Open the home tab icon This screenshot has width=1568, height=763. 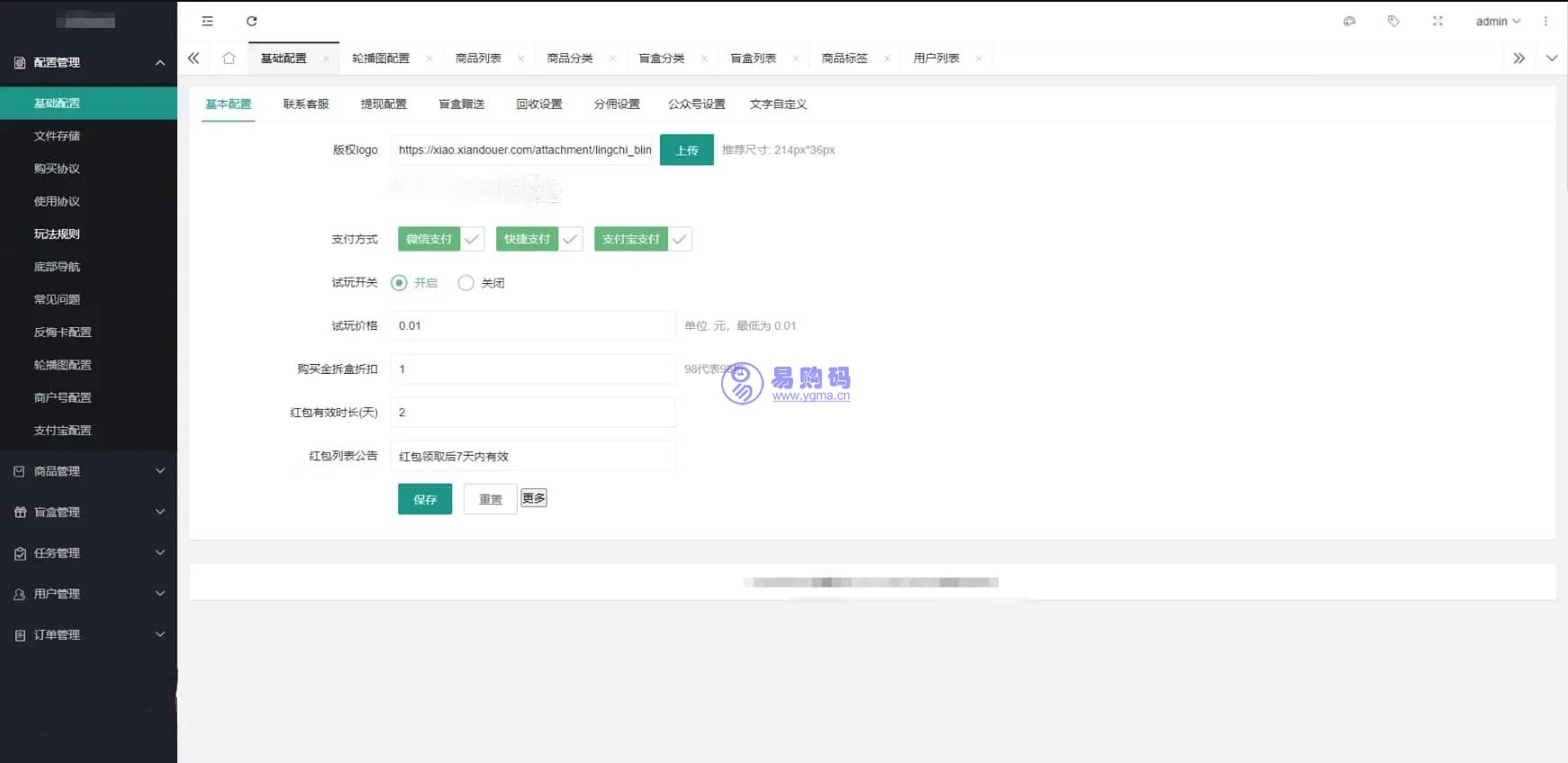click(x=228, y=58)
